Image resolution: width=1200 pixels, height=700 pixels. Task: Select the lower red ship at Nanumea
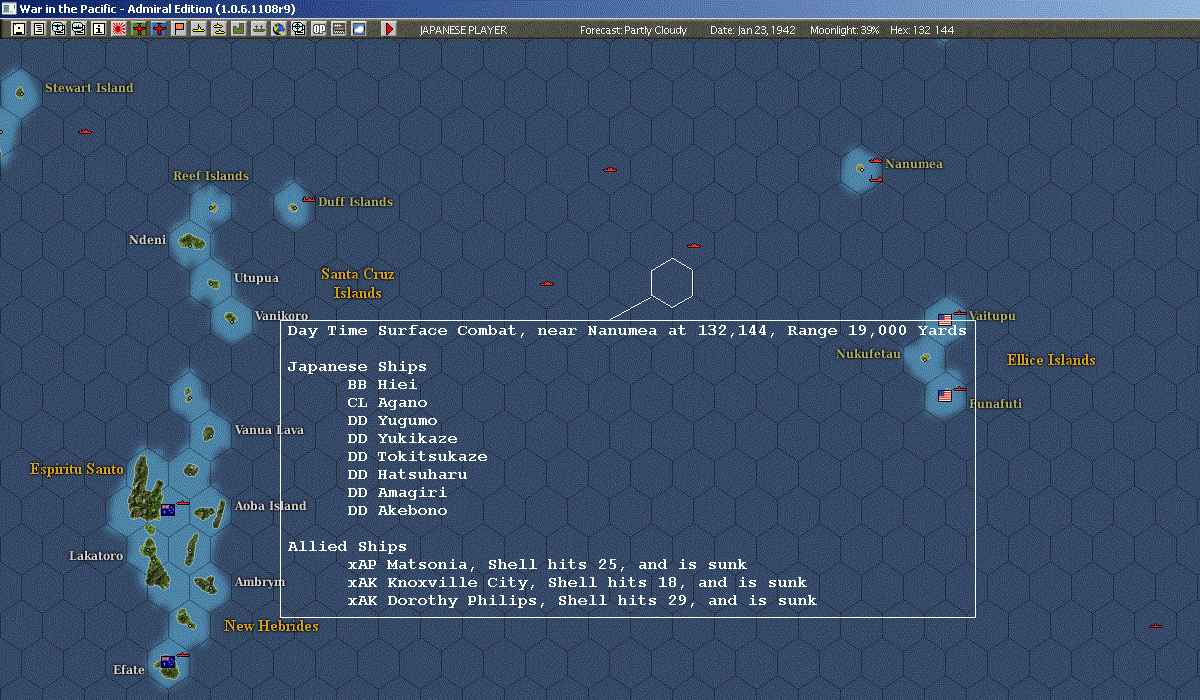point(875,179)
